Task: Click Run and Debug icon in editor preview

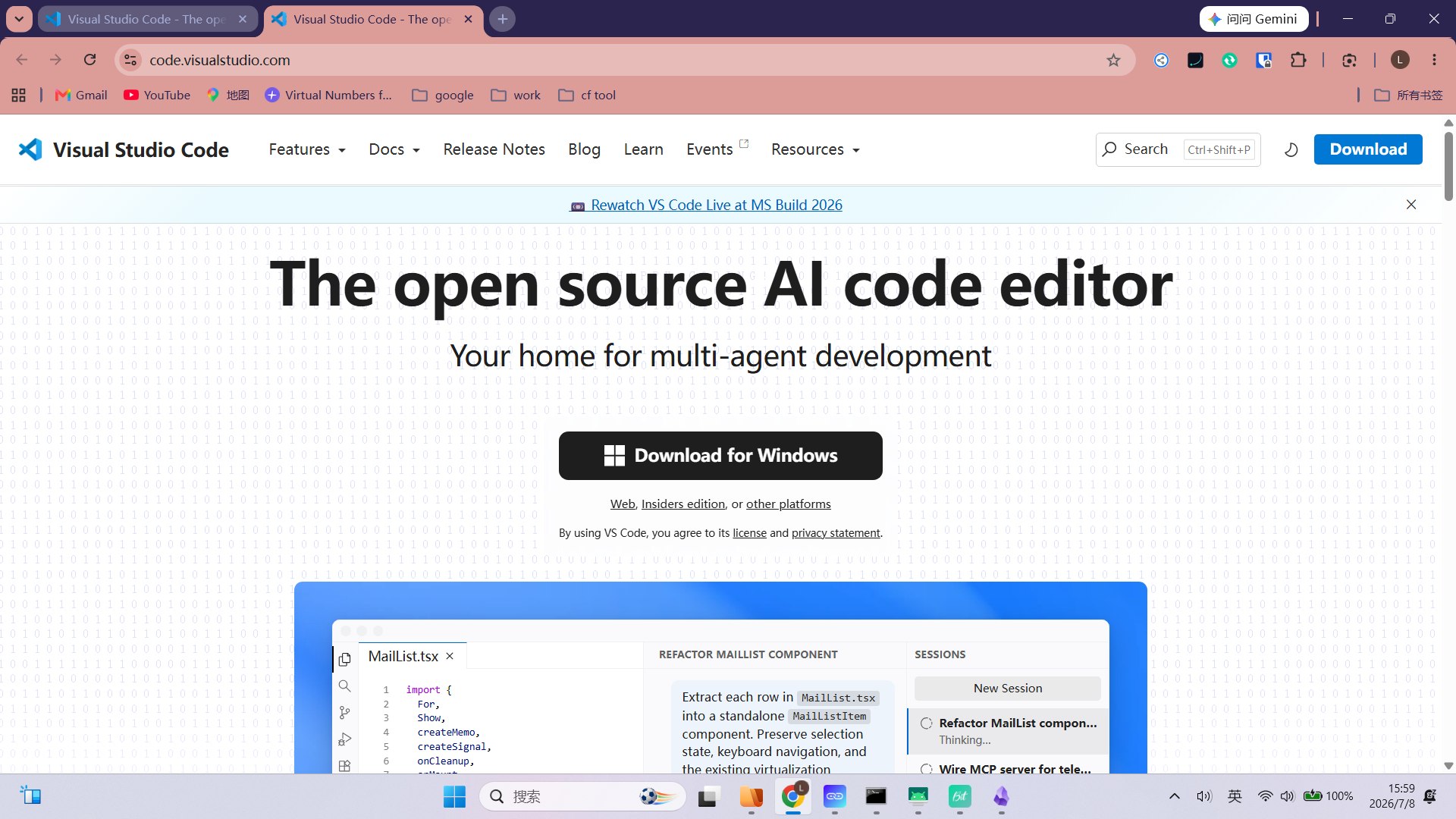Action: [344, 739]
